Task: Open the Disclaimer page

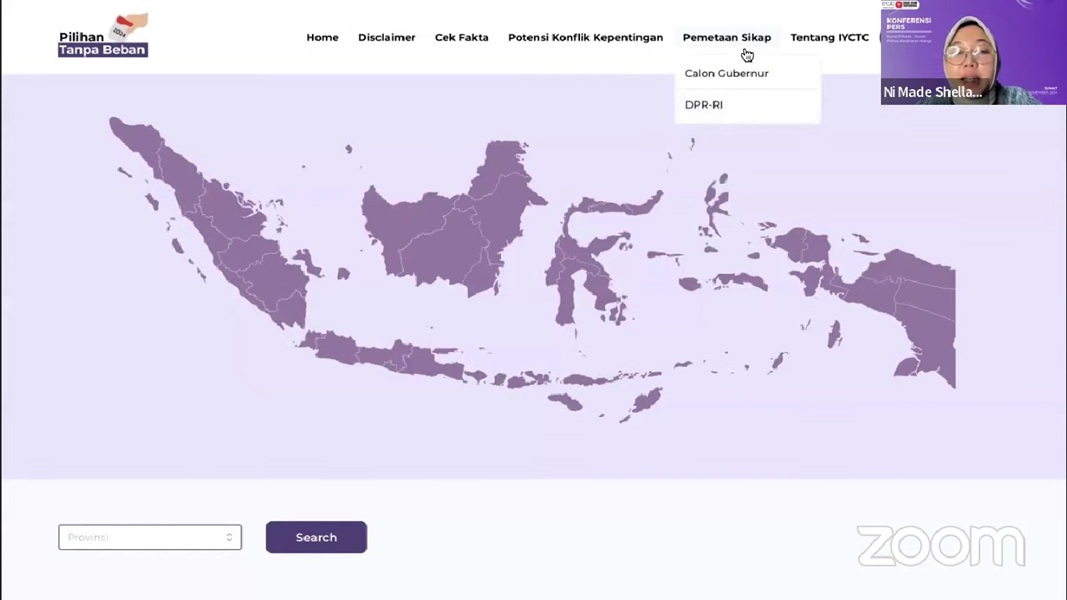Action: click(387, 37)
